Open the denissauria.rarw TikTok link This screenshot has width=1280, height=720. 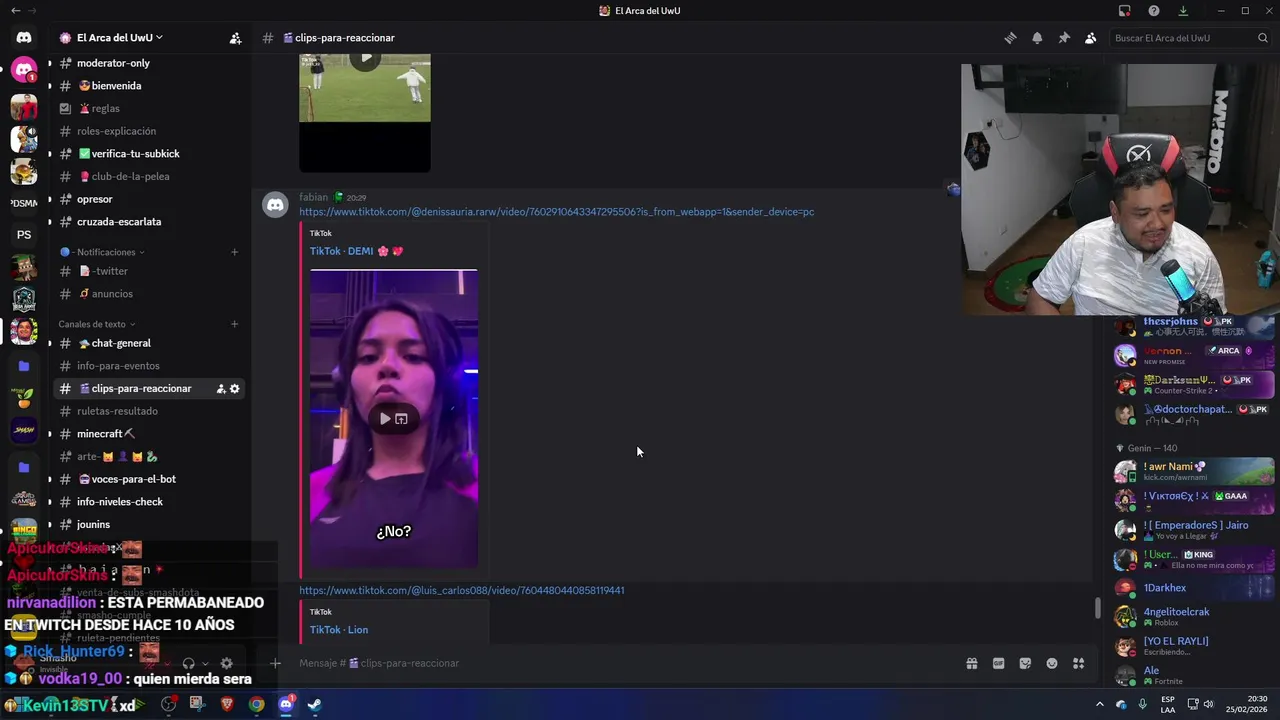click(556, 212)
